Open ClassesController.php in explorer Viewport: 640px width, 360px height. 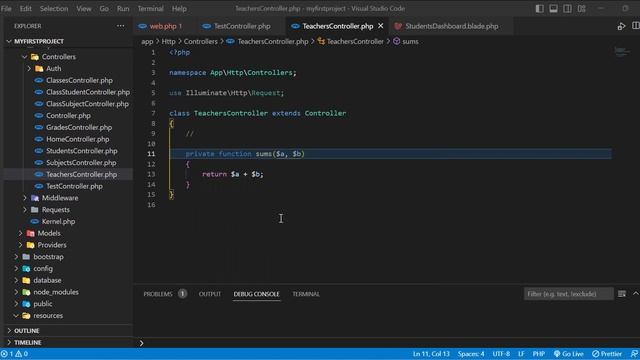point(79,80)
